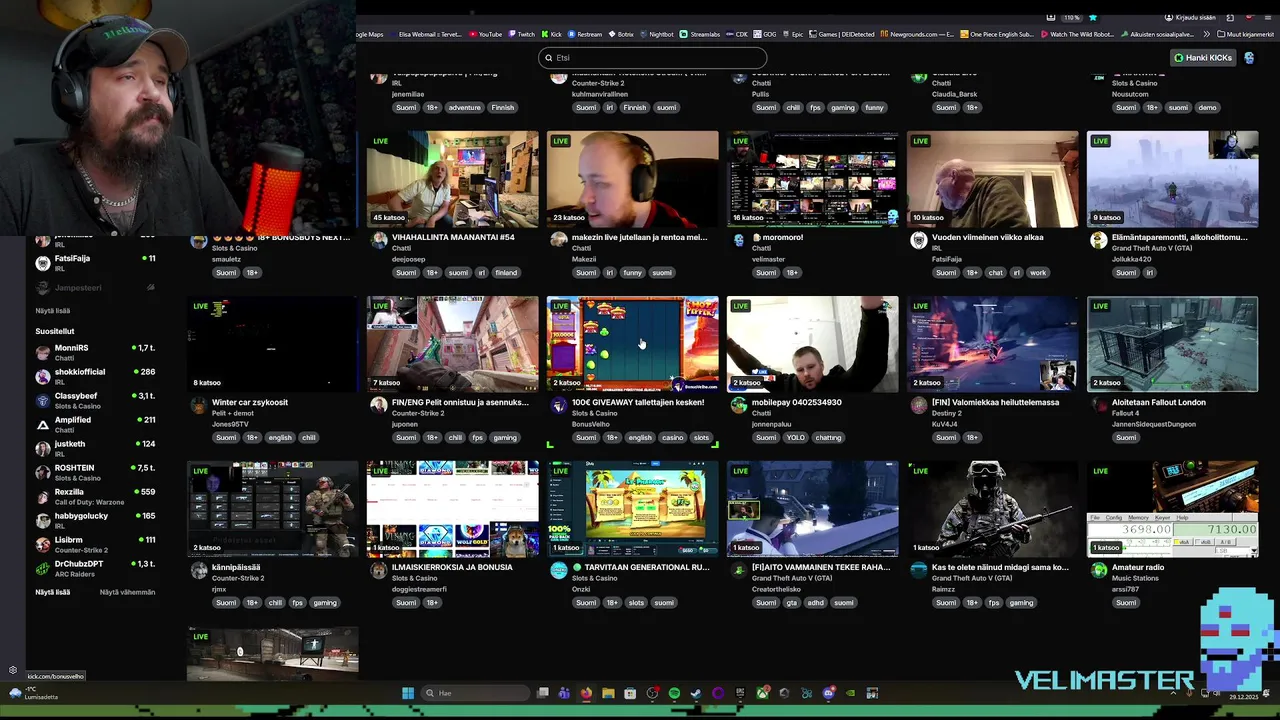Open the MonniRS channel in the sidebar
The width and height of the screenshot is (1280, 720).
(x=95, y=352)
